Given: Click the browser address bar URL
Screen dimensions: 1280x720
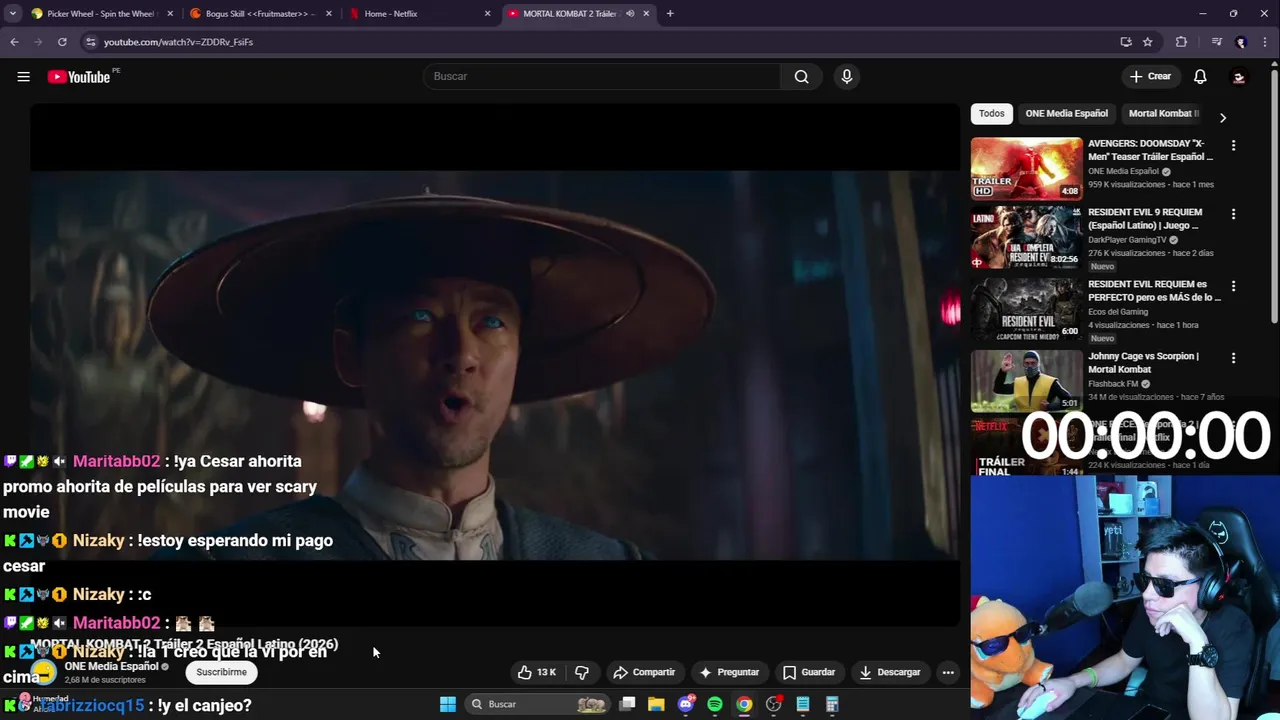Looking at the screenshot, I should point(178,42).
